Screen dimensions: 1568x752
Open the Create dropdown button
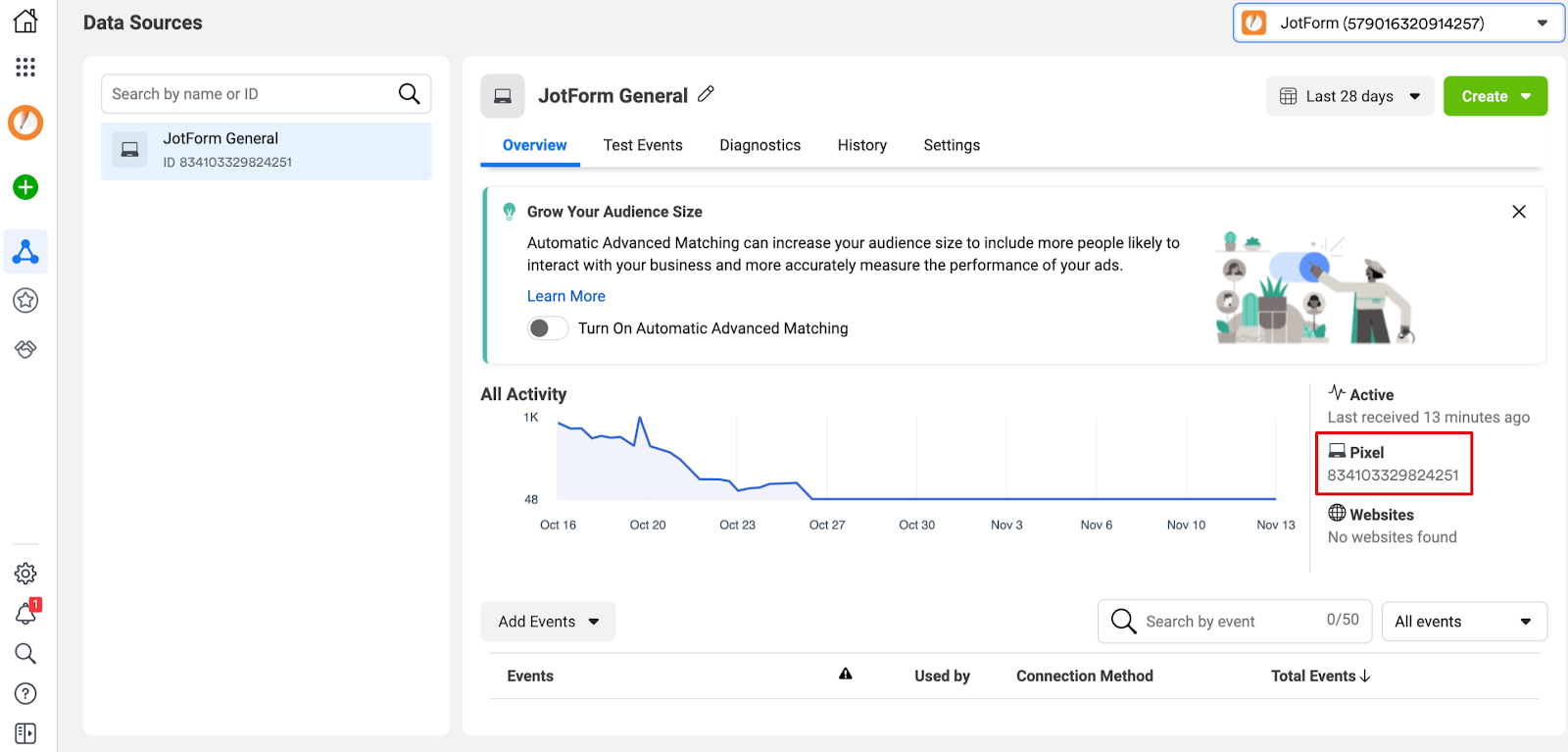pyautogui.click(x=1494, y=96)
